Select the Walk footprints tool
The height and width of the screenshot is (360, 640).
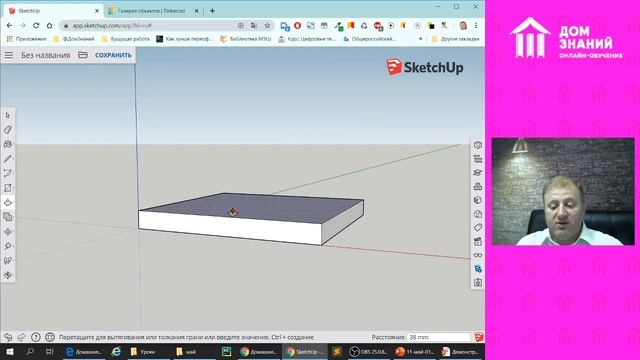click(8, 260)
